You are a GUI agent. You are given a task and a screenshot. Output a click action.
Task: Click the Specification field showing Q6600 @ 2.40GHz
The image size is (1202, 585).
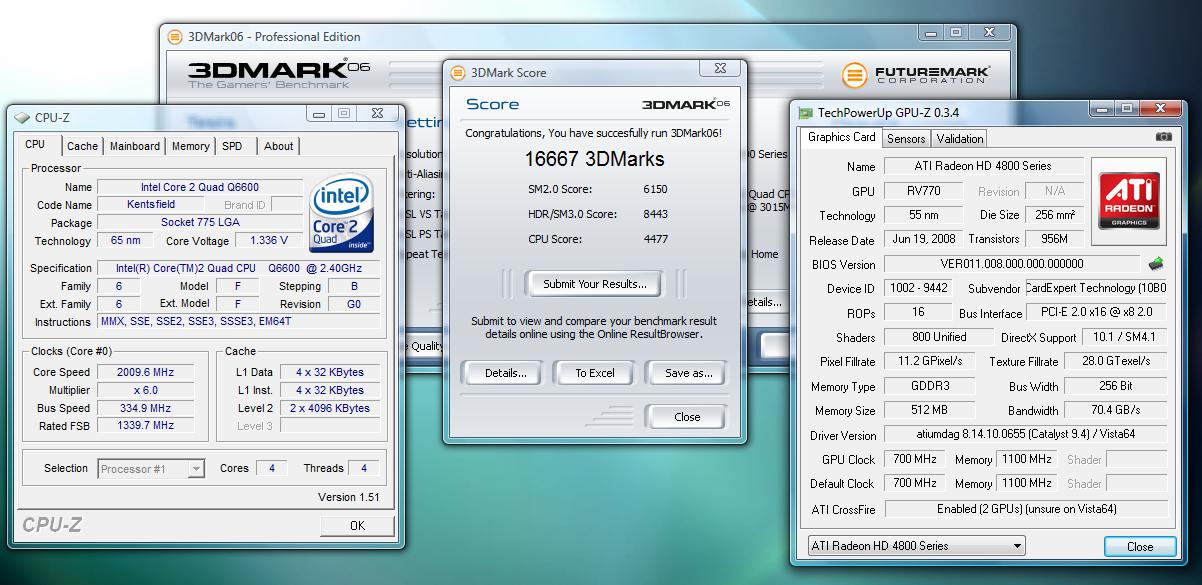point(239,268)
